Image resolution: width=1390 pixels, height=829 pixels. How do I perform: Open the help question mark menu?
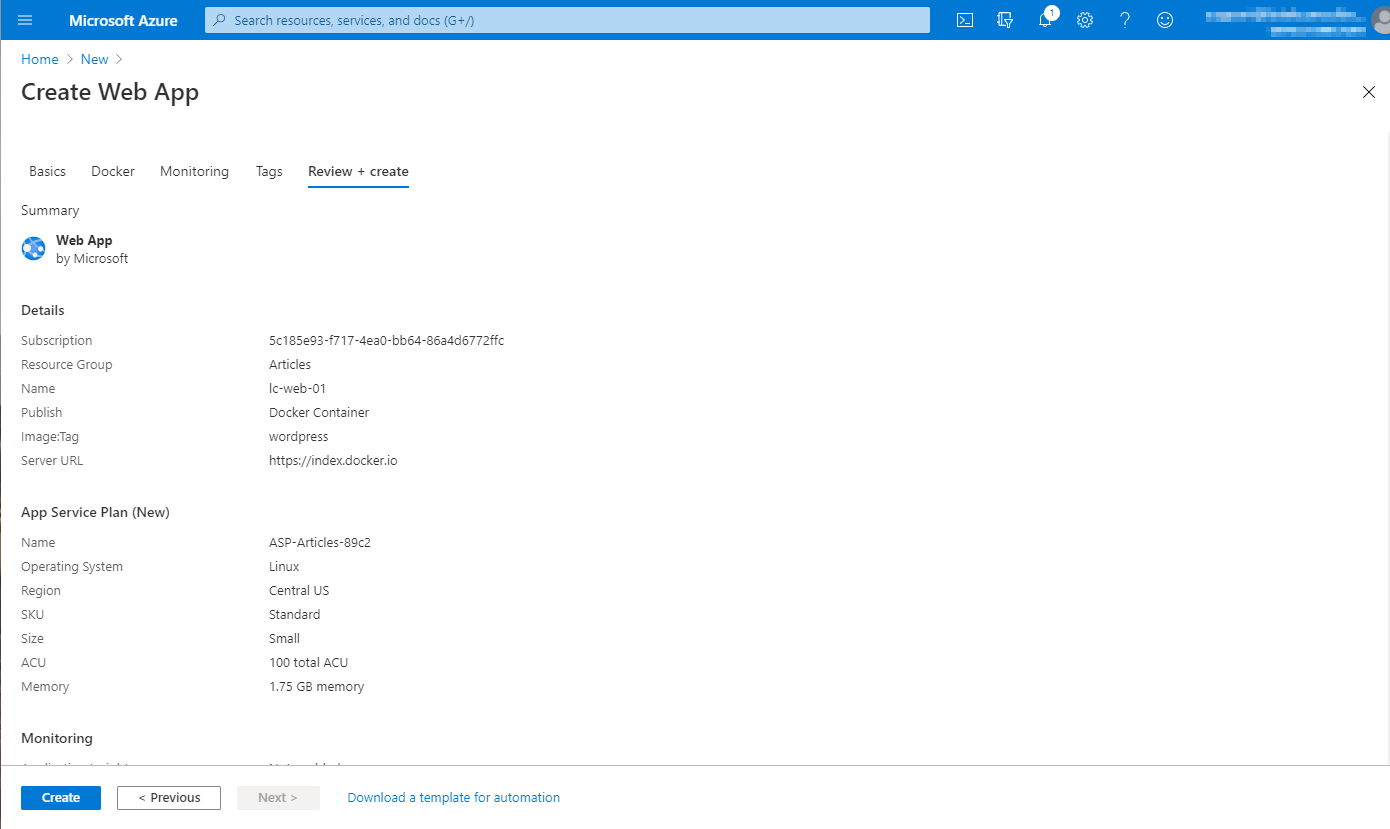(x=1124, y=19)
